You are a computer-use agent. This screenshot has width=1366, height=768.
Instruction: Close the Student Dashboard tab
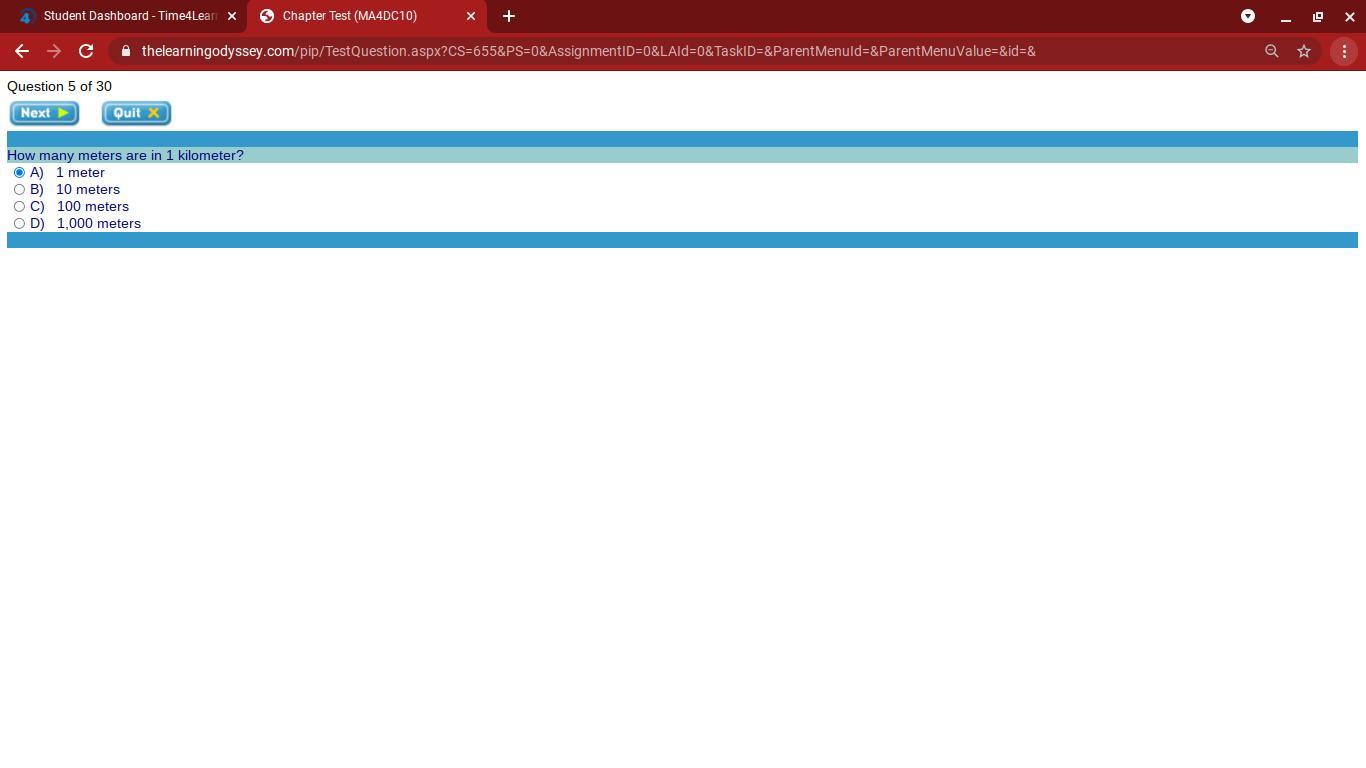pyautogui.click(x=232, y=16)
